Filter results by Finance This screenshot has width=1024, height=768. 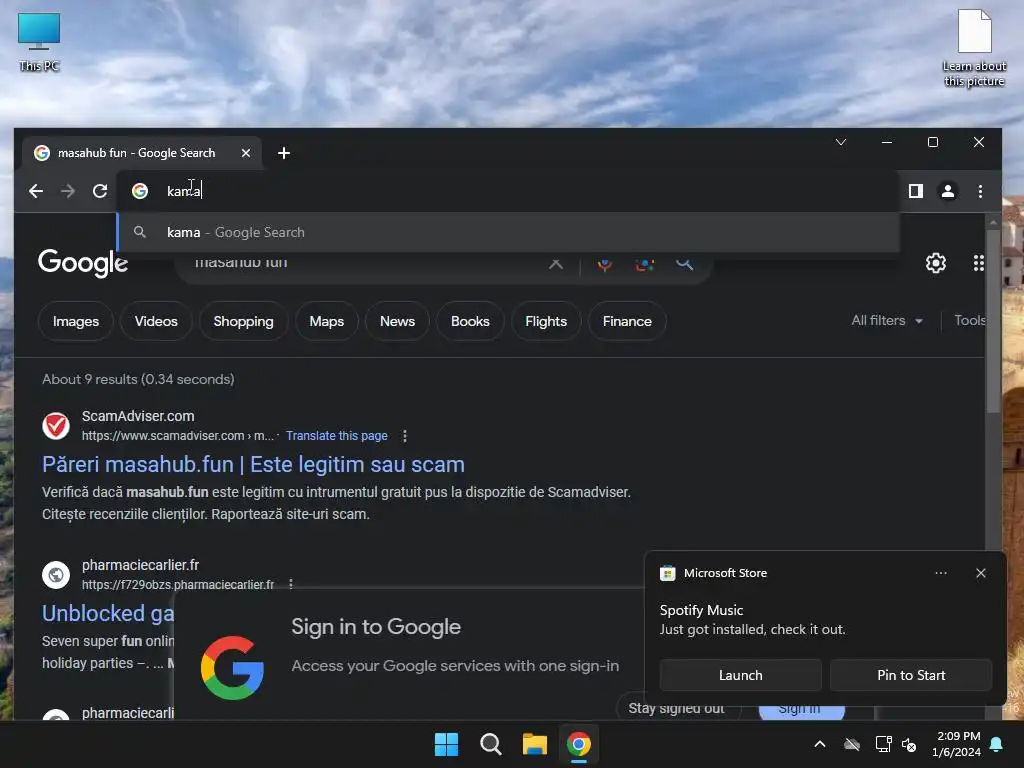coord(627,321)
